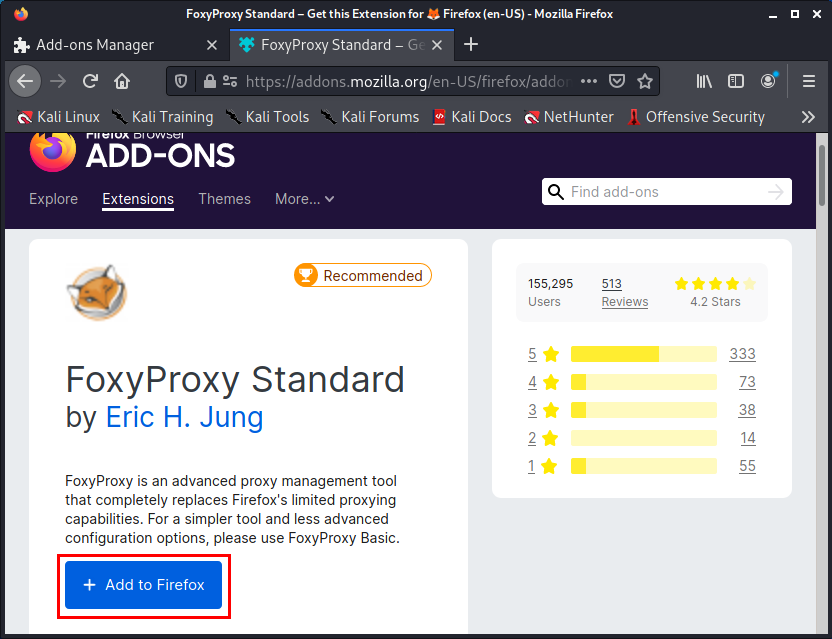This screenshot has width=832, height=639.
Task: Open the 55 one-star review count
Action: coord(747,466)
